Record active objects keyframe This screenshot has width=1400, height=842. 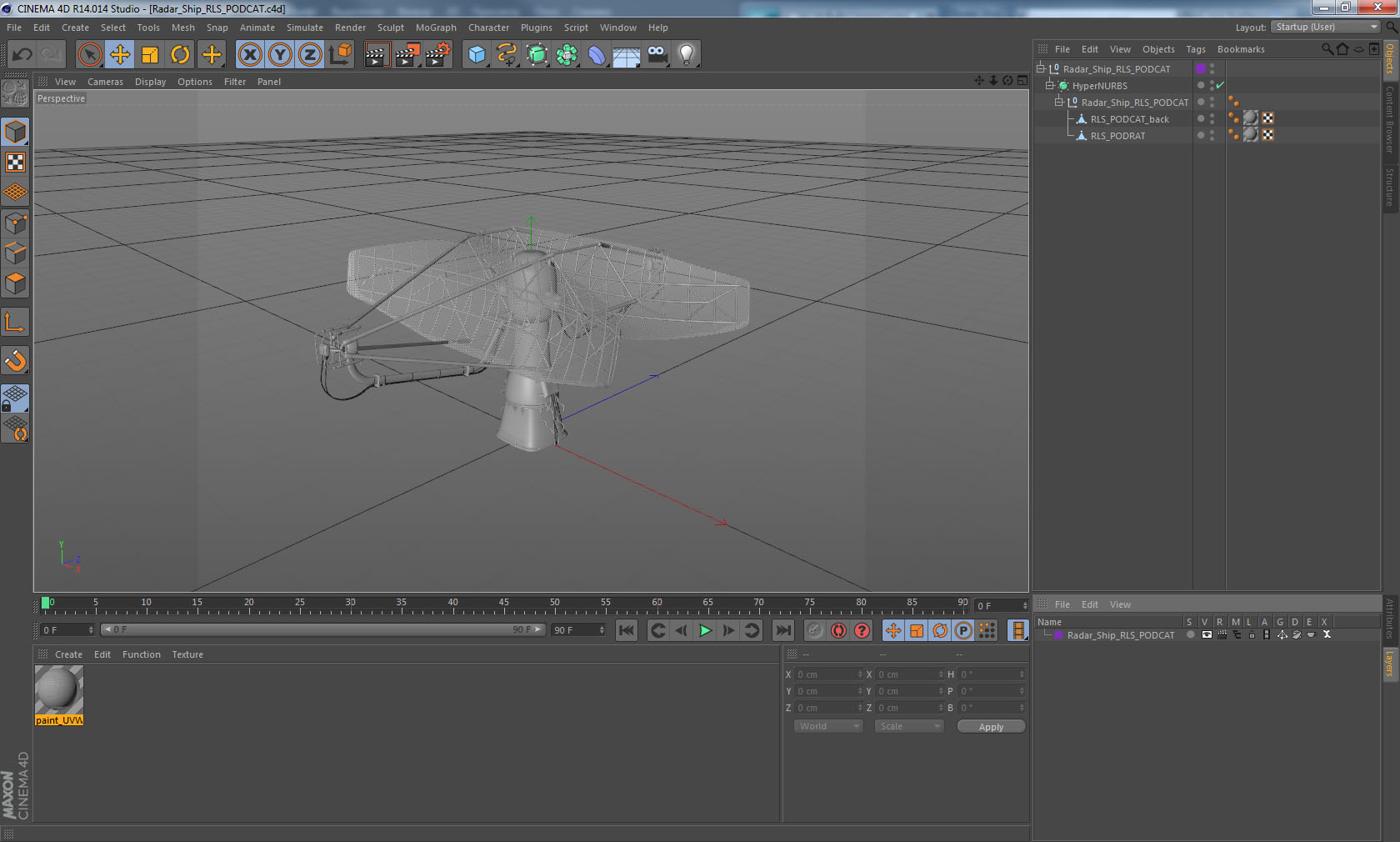click(815, 630)
